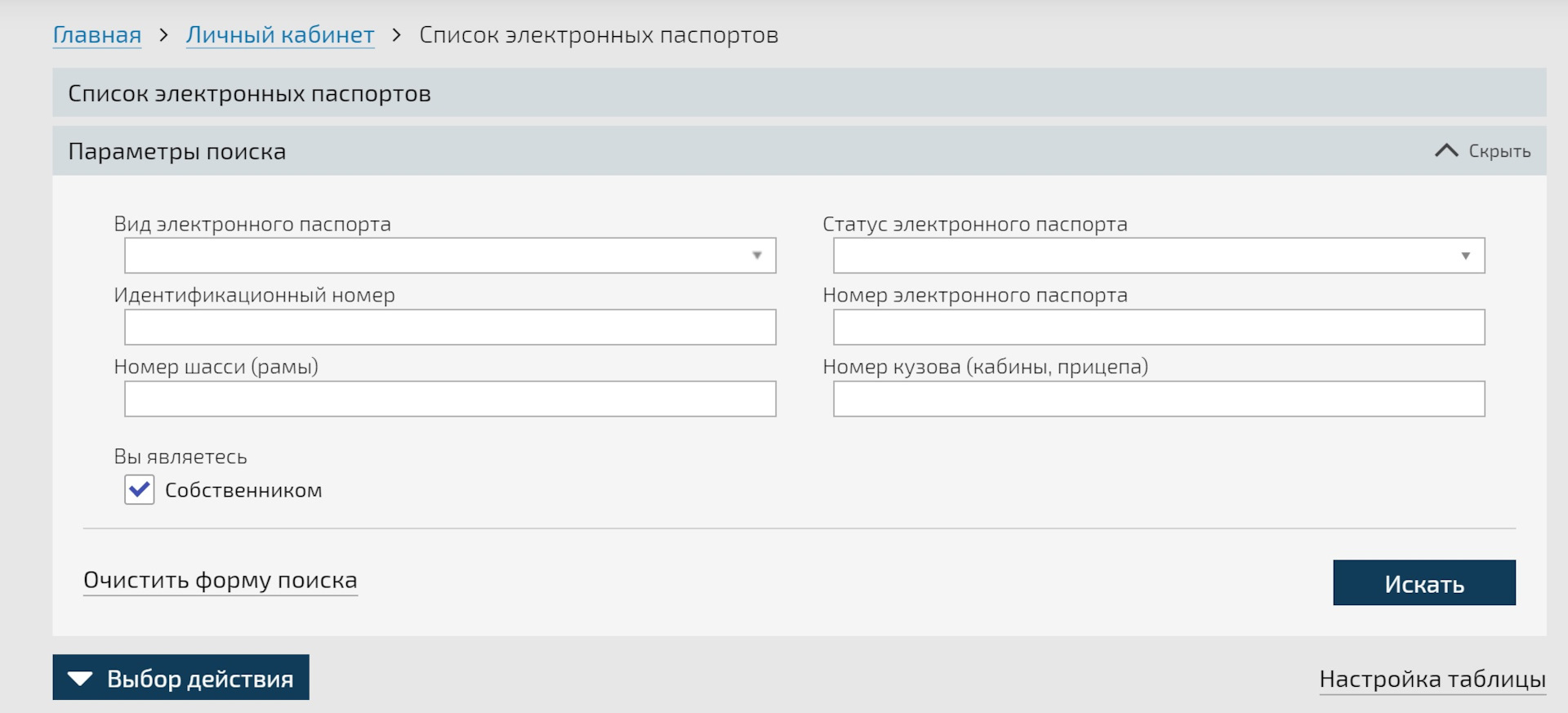Hide search parameters via Скрыть text
The height and width of the screenshot is (713, 1568).
(x=1499, y=151)
